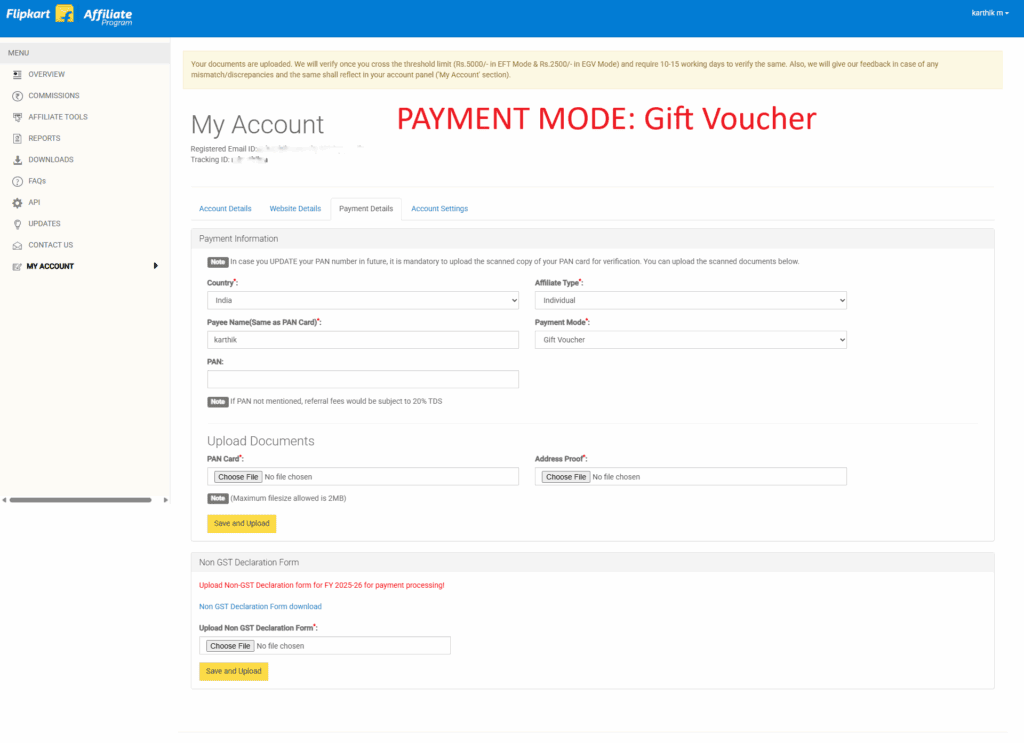Viewport: 1024px width, 743px height.
Task: Open the Commissions menu item
Action: tap(54, 96)
